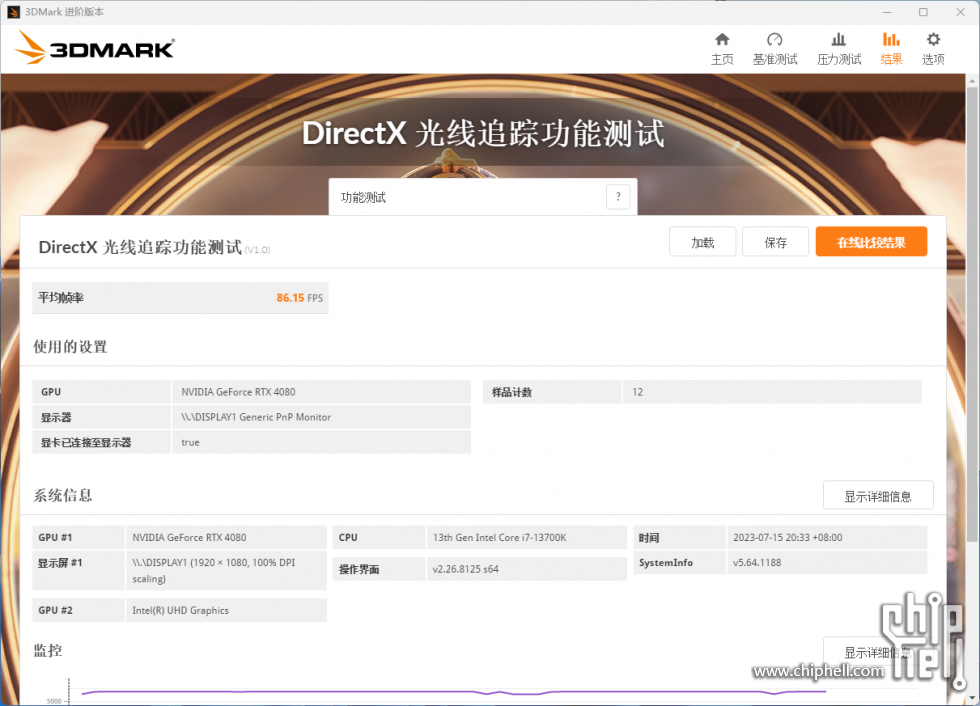The width and height of the screenshot is (980, 706).
Task: Click the 样品计数 value 12
Action: tap(638, 392)
